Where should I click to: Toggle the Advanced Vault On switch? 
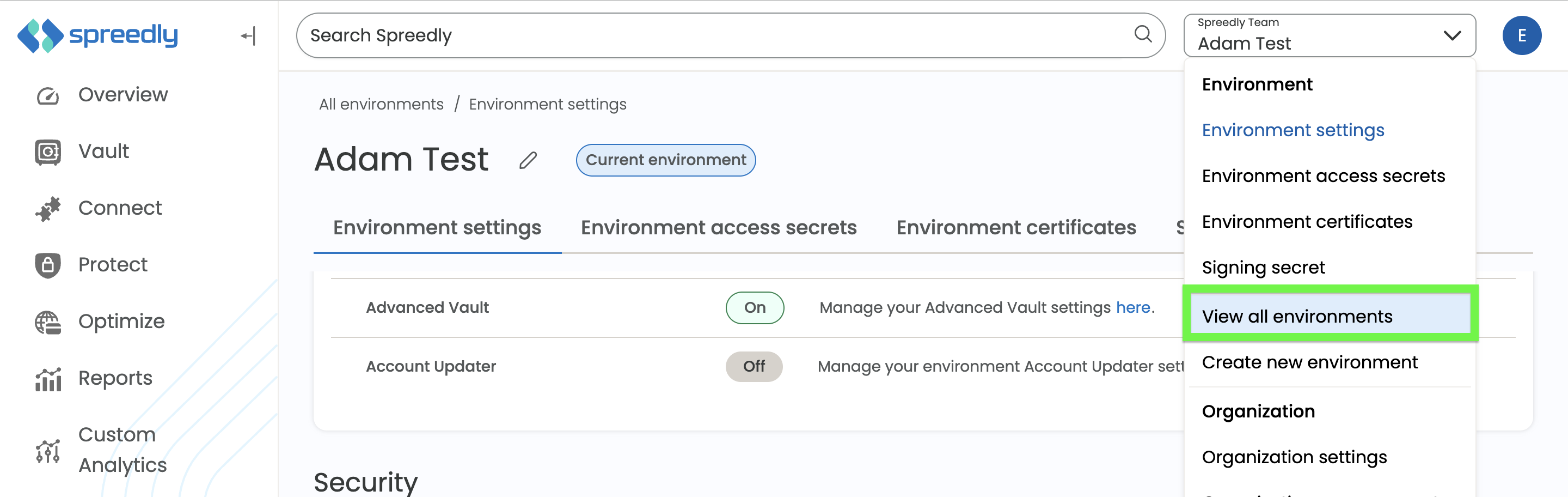[754, 307]
